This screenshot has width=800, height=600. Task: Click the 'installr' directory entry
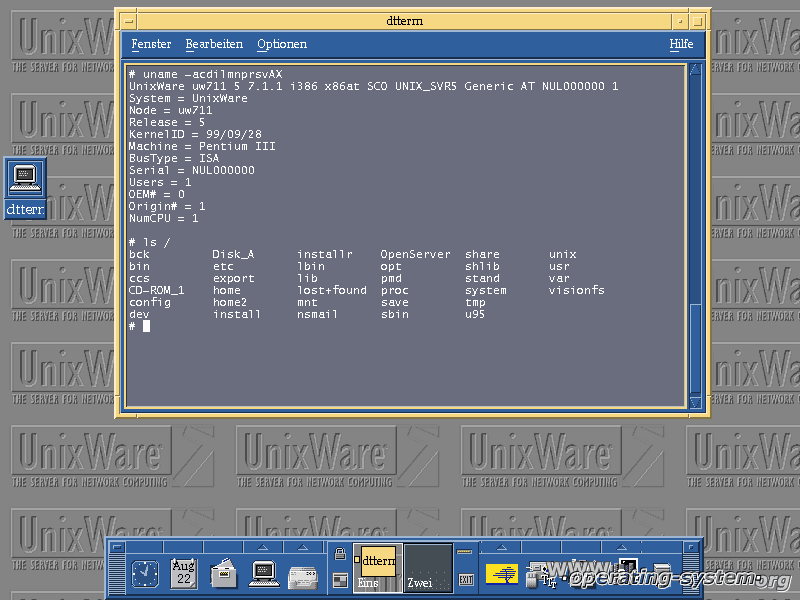324,254
